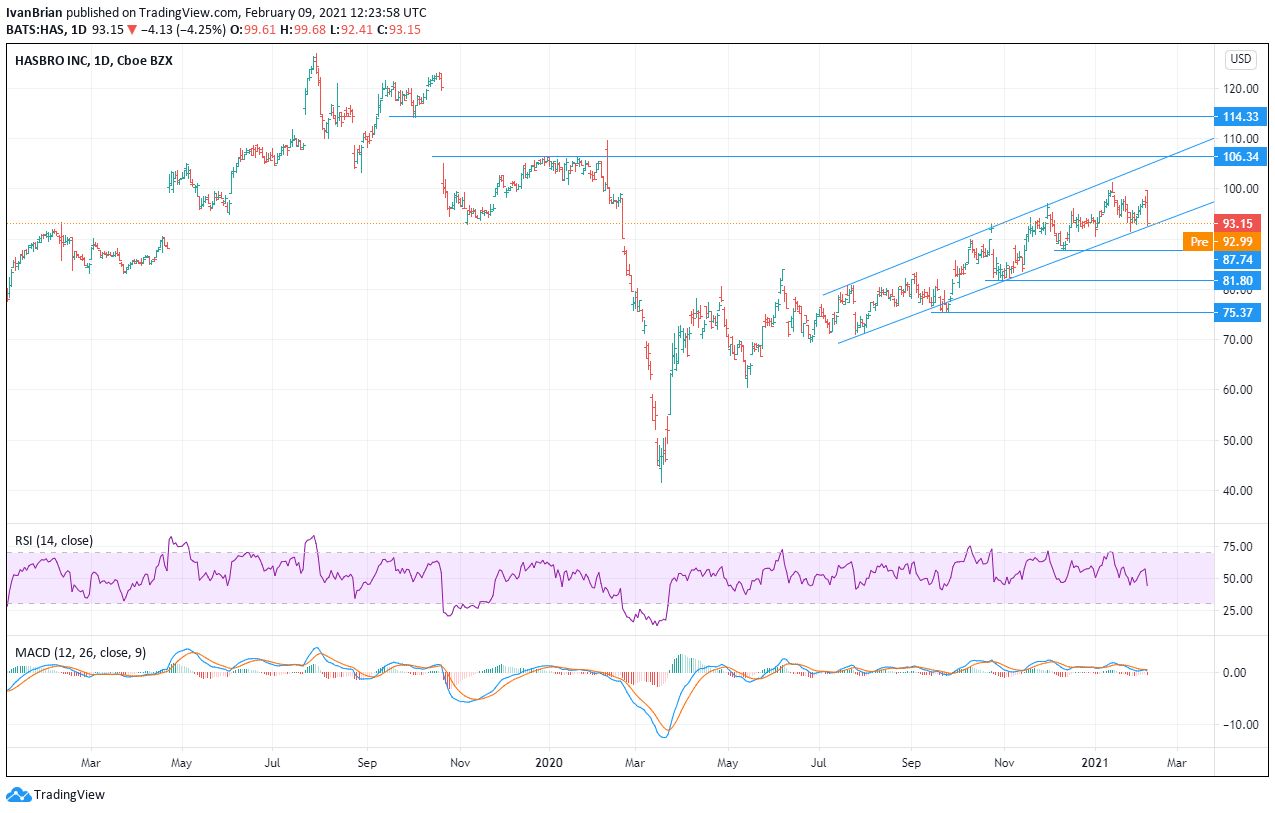Viewport: 1275px width, 813px height.
Task: Select the 106.34 price level label
Action: [x=1241, y=156]
